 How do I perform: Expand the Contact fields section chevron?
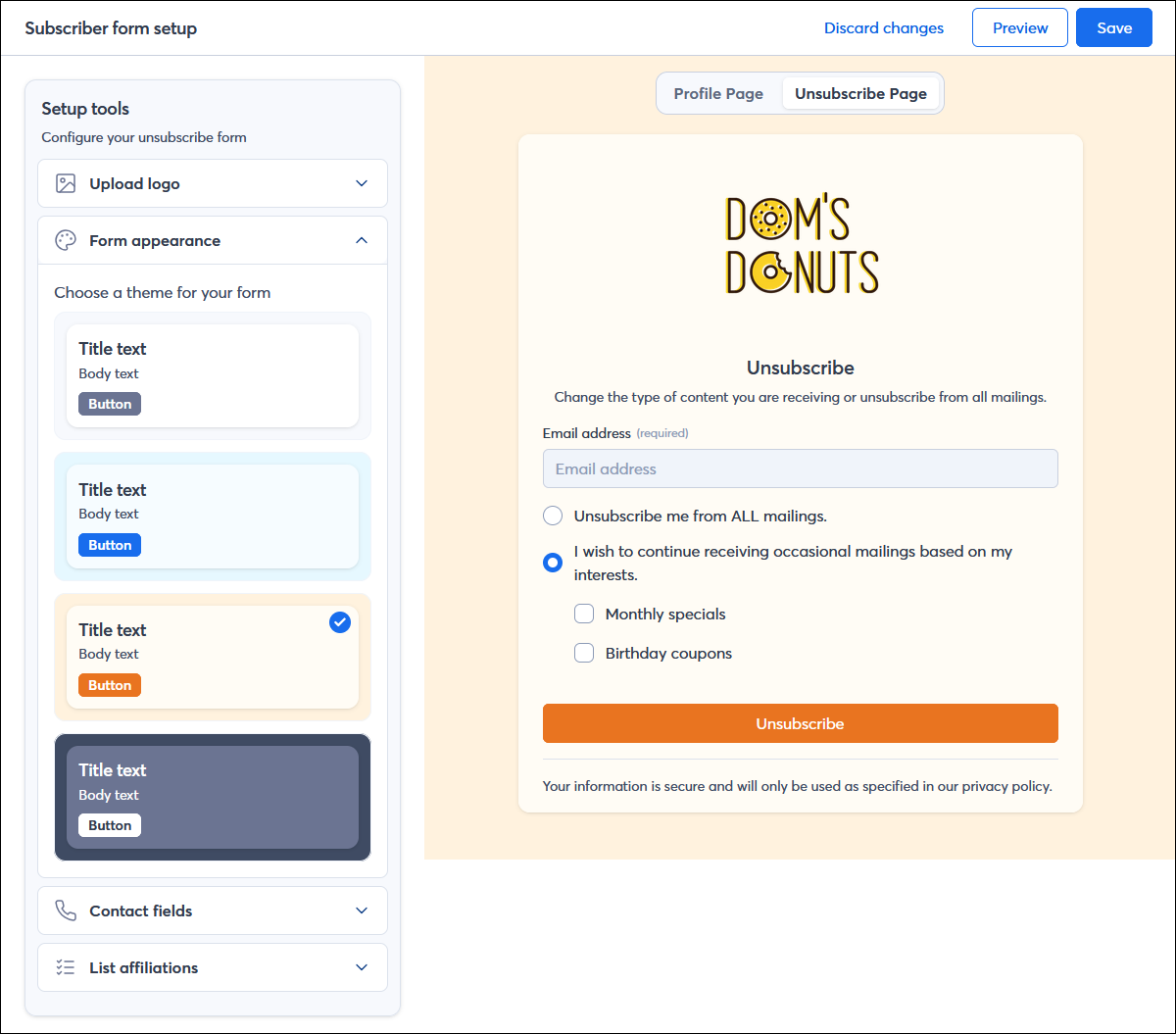362,911
